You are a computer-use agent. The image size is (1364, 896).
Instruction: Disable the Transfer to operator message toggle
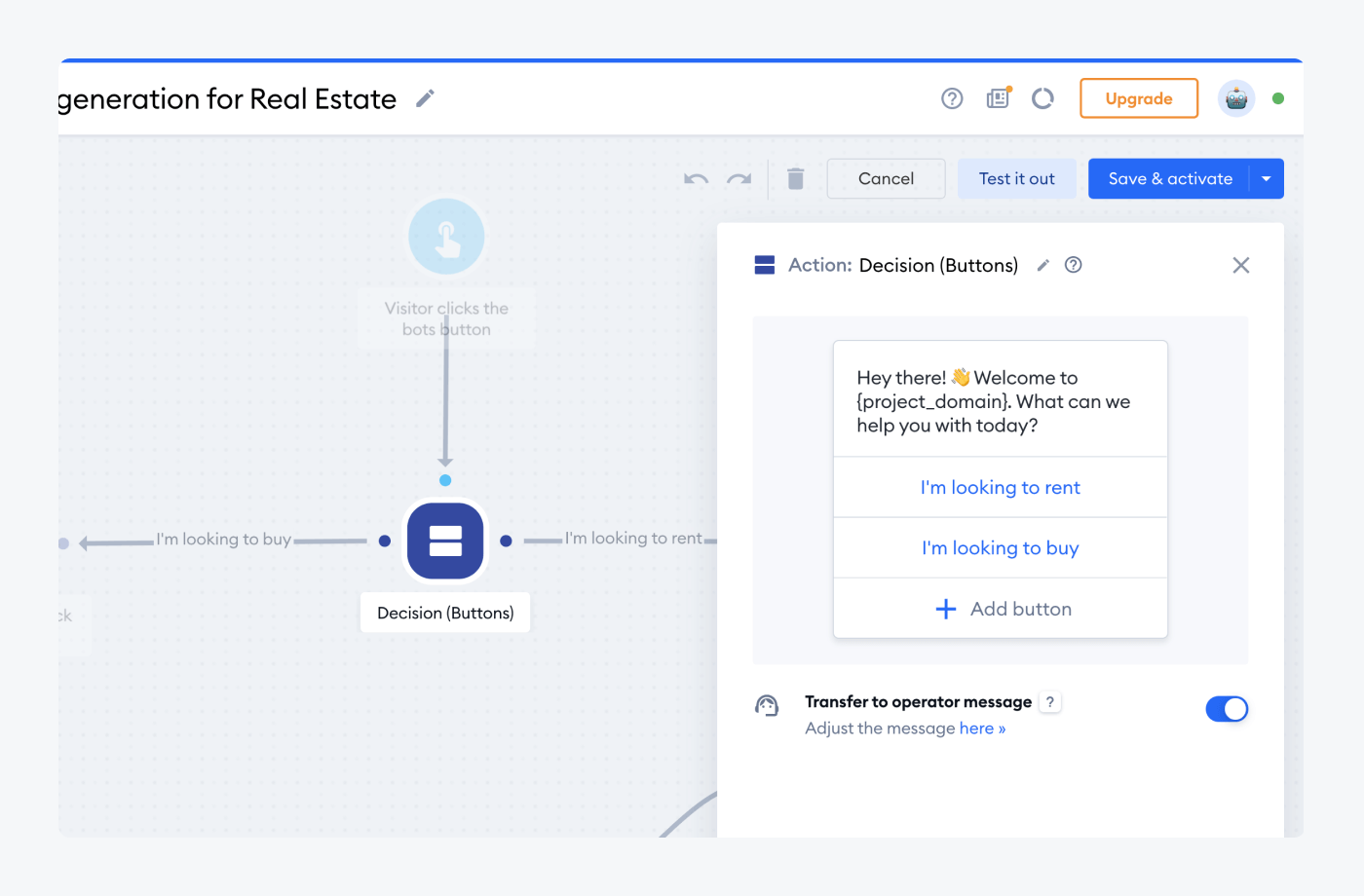[1227, 708]
